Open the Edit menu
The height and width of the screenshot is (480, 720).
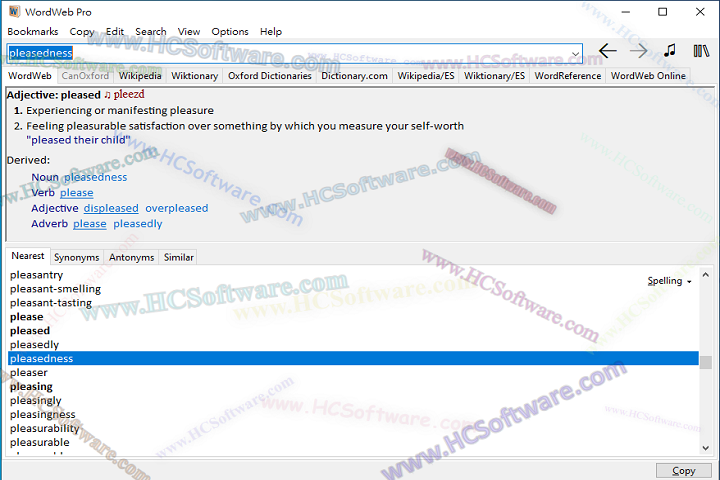coord(115,32)
